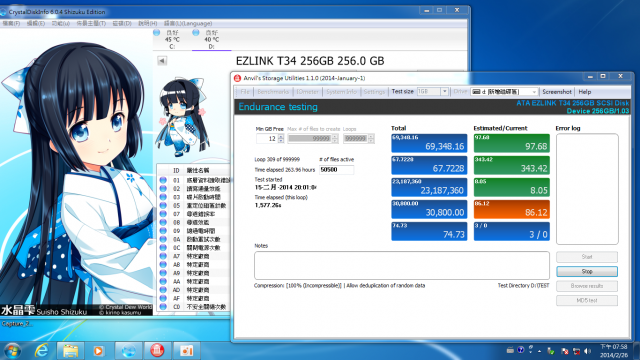Select the D: drive 40 °C tab
Image resolution: width=640 pixels, height=360 pixels.
pyautogui.click(x=211, y=40)
